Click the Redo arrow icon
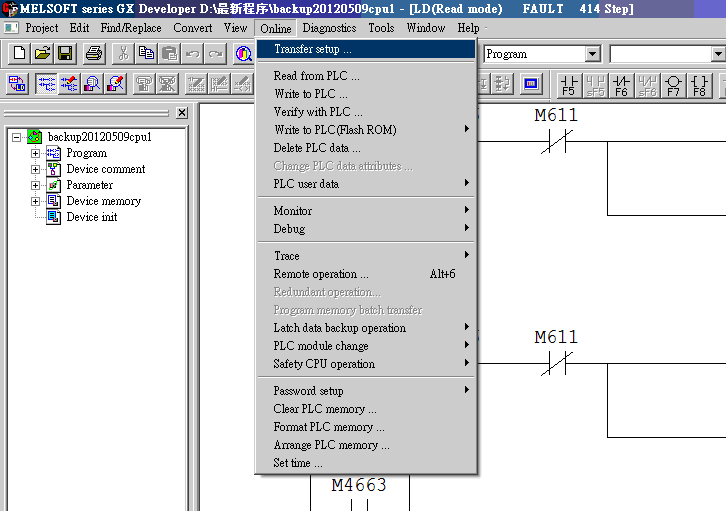This screenshot has width=726, height=511. tap(216, 53)
